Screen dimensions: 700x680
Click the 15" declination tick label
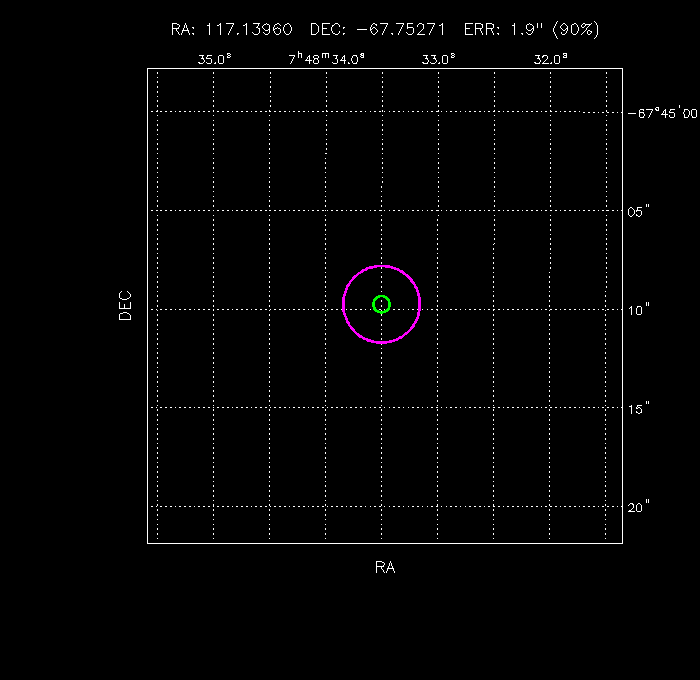coord(638,409)
